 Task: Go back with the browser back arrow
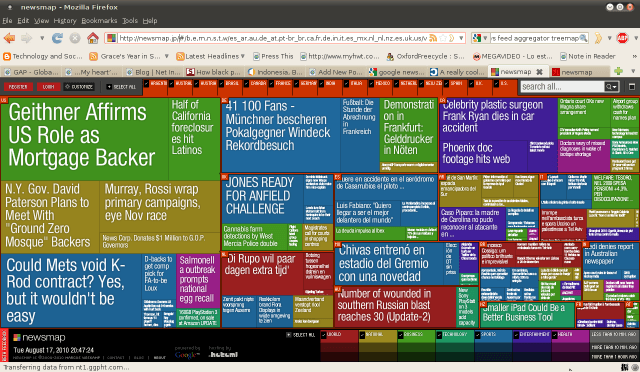(9, 38)
